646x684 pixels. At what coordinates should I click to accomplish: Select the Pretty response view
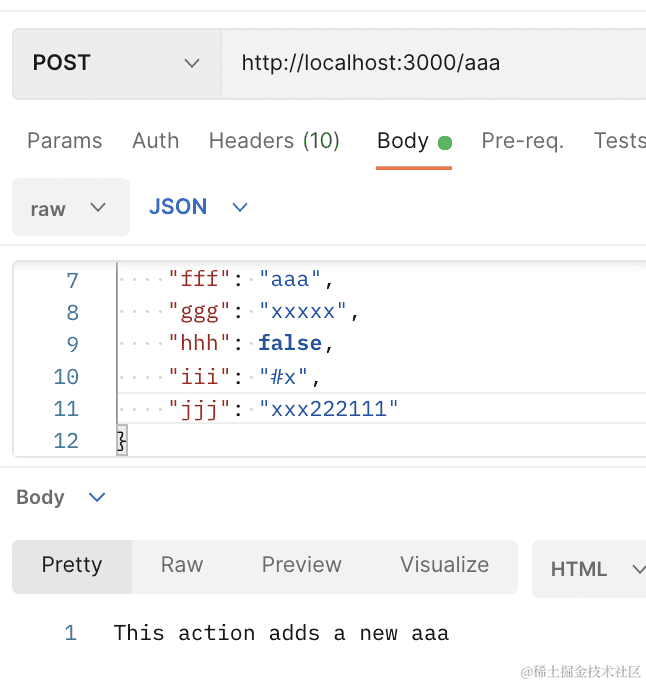pyautogui.click(x=72, y=566)
